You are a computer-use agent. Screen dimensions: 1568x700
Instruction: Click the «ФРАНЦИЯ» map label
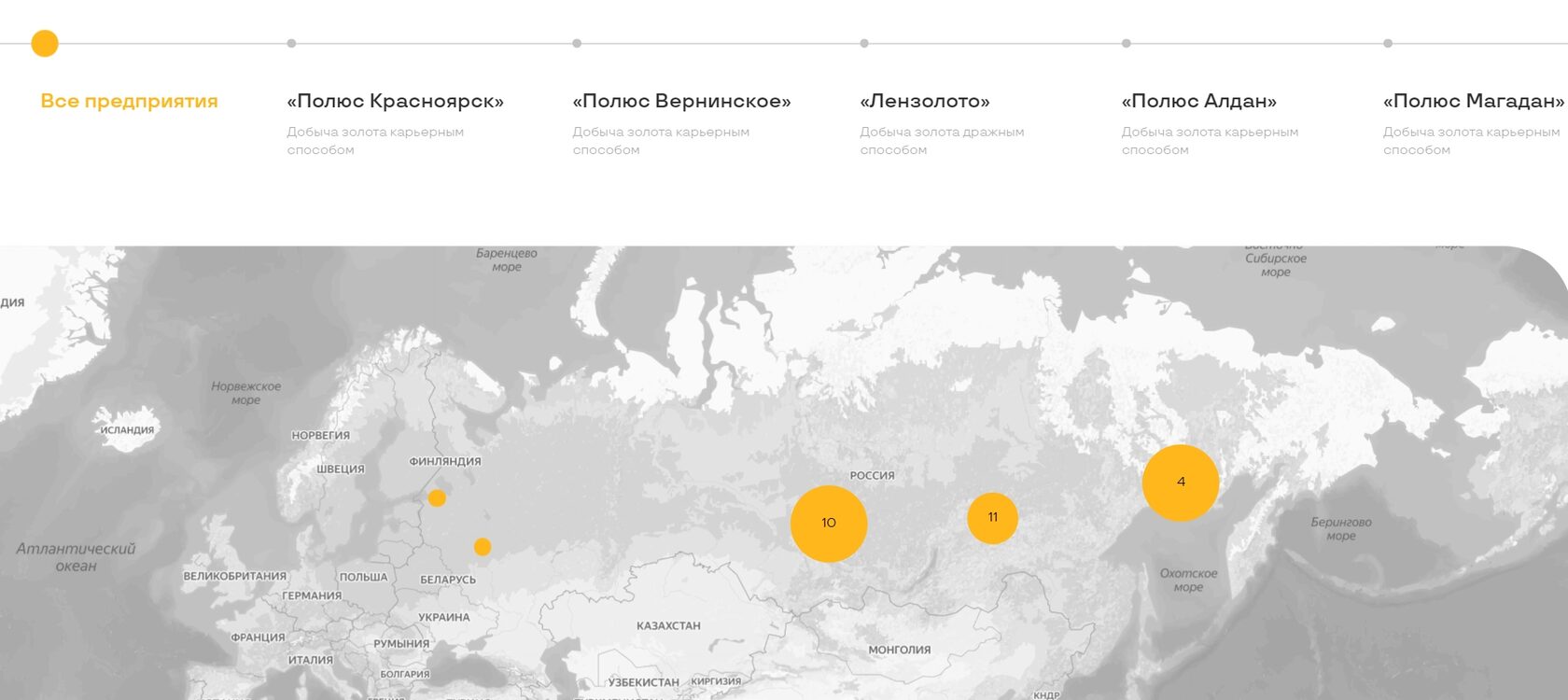(259, 638)
